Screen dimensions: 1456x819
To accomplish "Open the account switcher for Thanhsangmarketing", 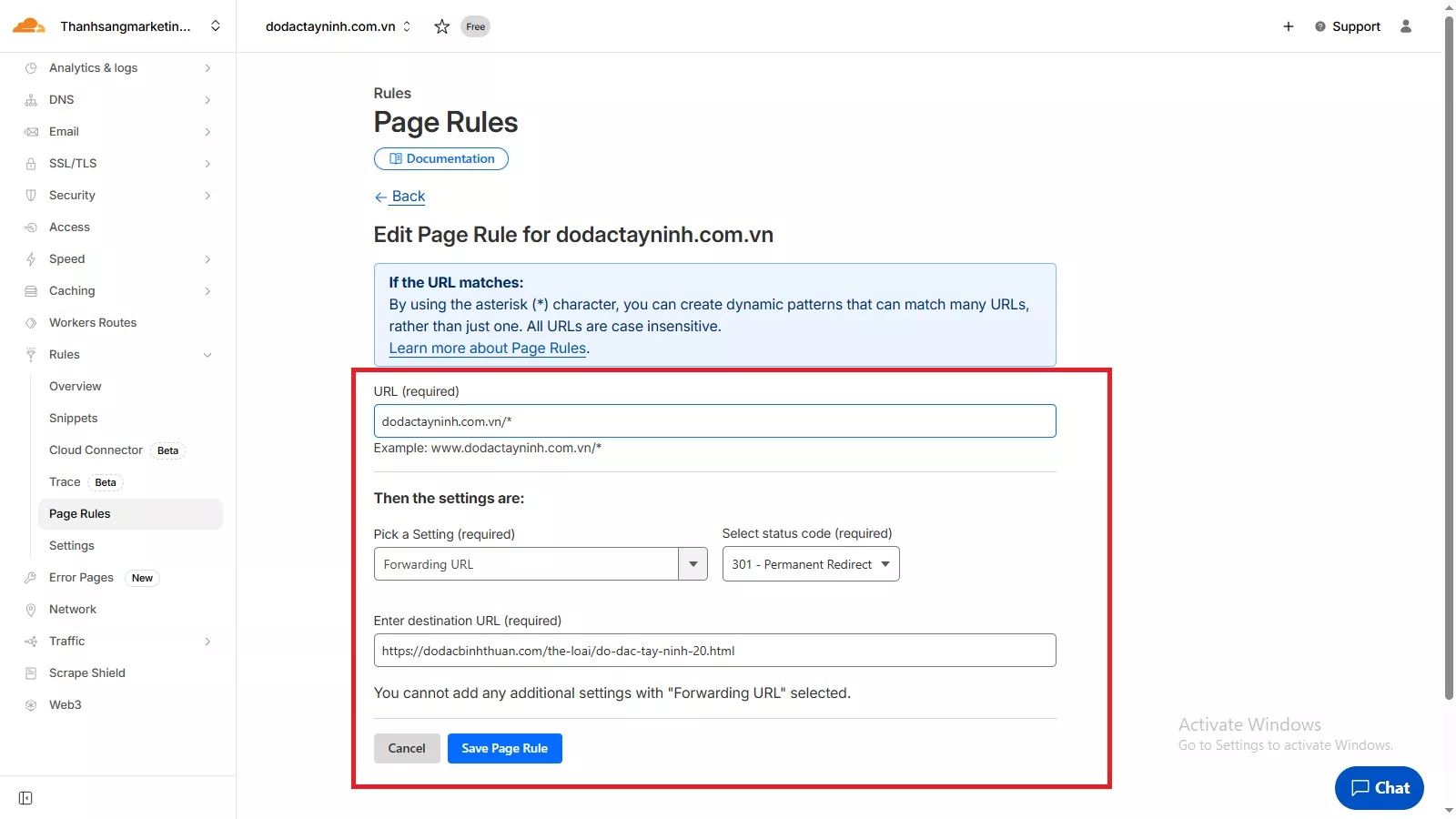I will click(x=216, y=26).
